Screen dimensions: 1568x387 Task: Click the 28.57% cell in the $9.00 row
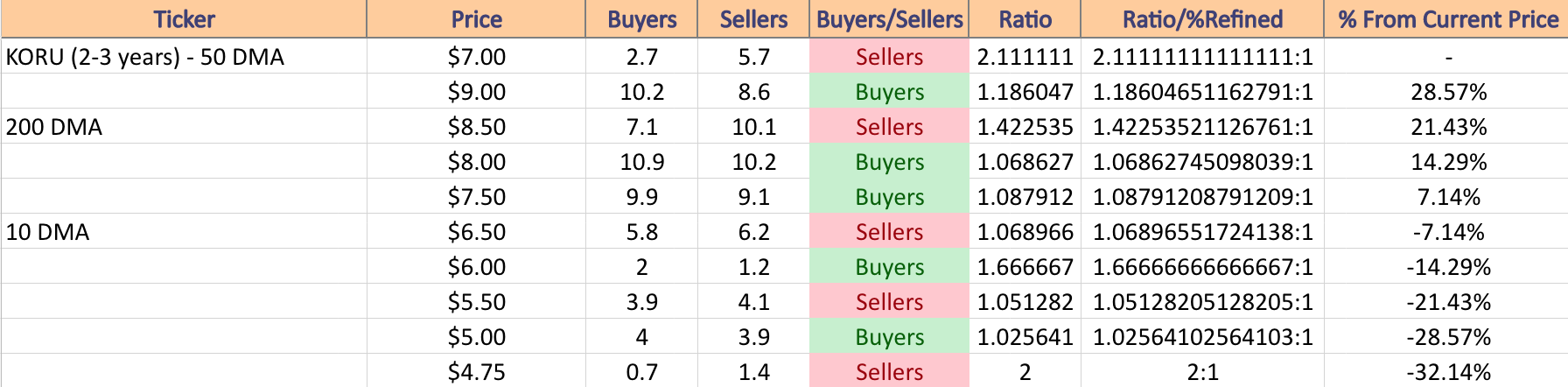[1448, 92]
